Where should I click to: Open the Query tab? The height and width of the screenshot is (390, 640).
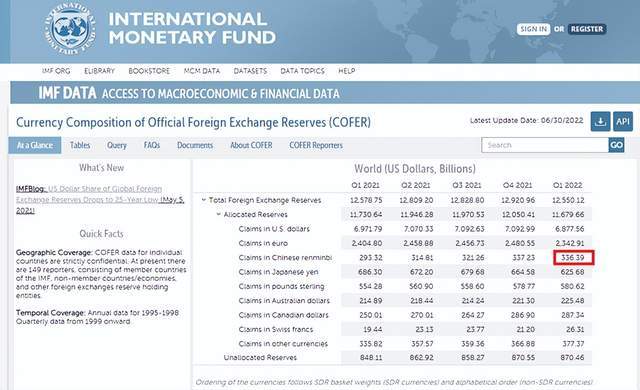[x=117, y=145]
